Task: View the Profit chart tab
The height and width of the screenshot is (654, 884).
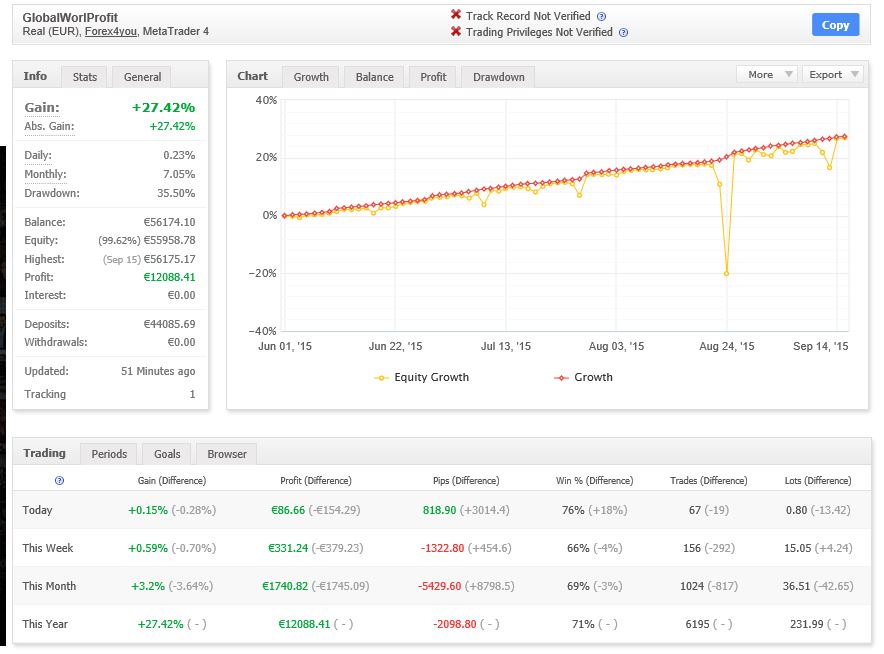Action: pos(433,77)
